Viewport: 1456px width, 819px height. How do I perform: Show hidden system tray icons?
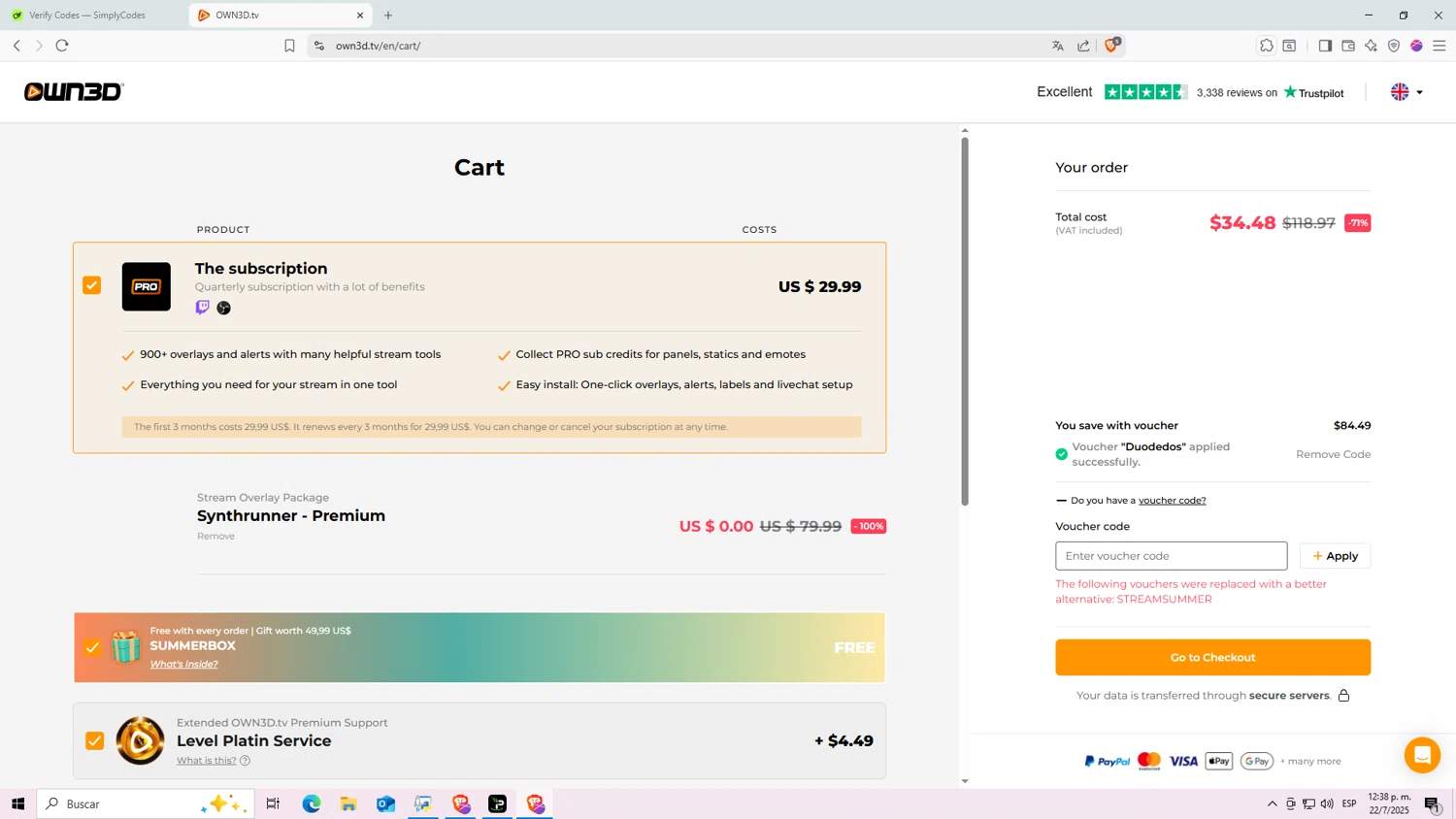click(x=1272, y=803)
